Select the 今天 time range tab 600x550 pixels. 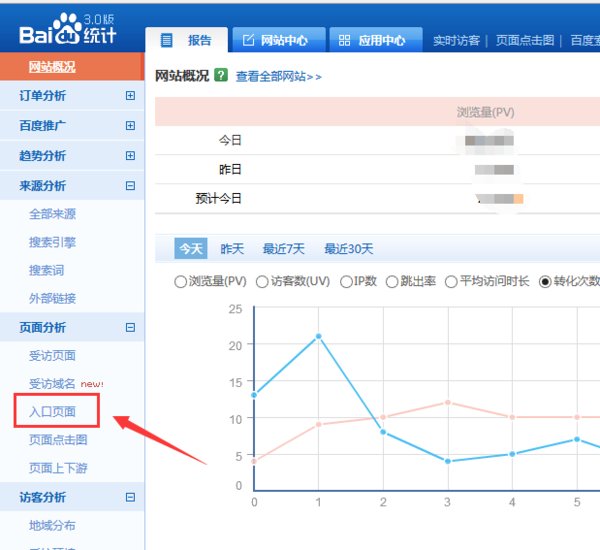[x=191, y=249]
